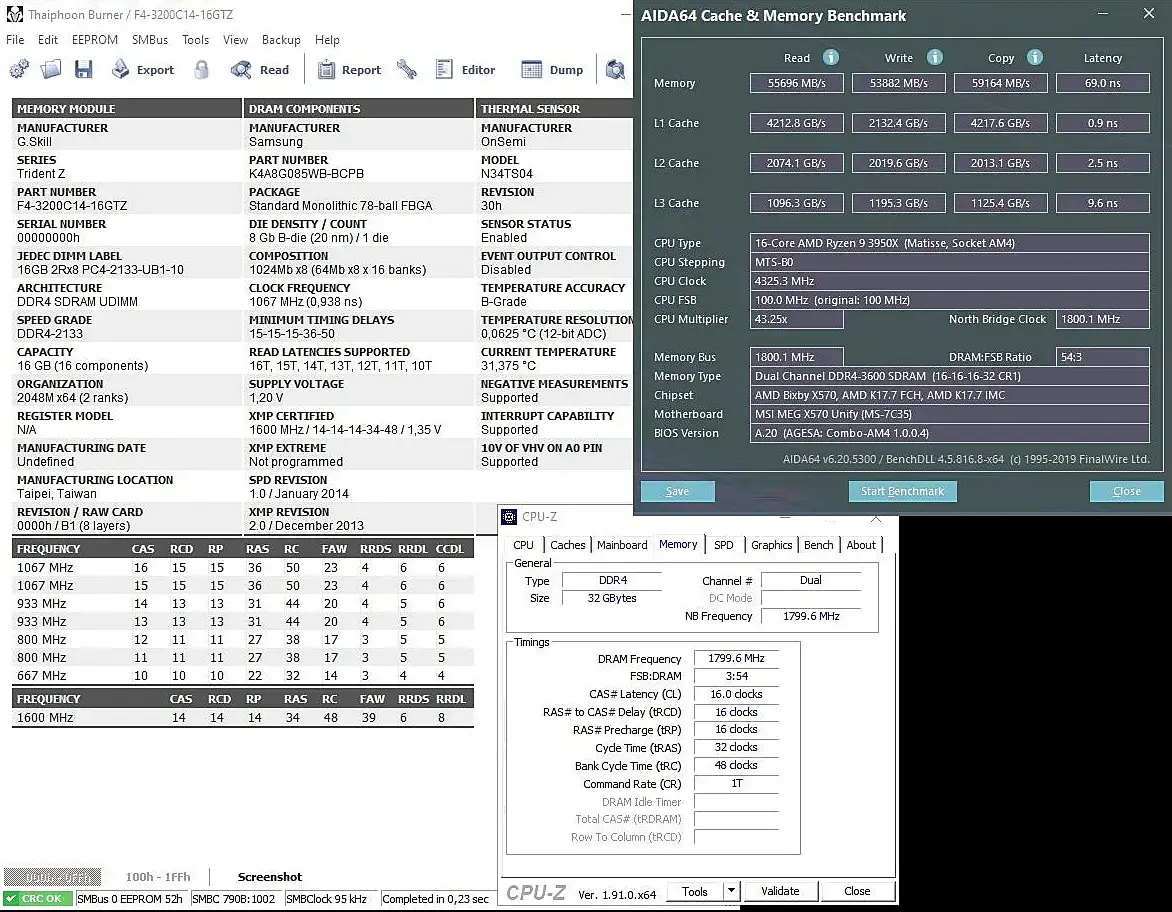Click the Tools button in CPU-Z
The image size is (1172, 912).
tap(694, 891)
